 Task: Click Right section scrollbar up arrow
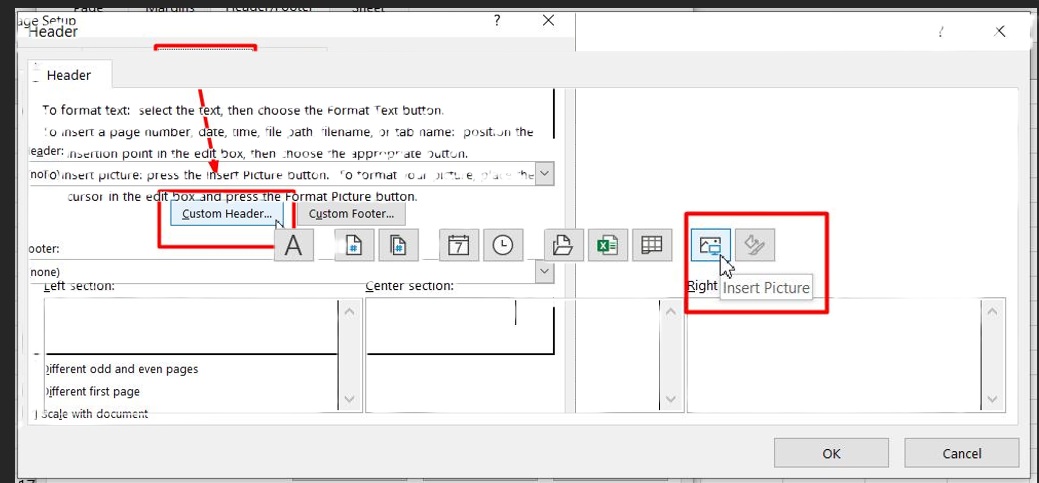[992, 311]
